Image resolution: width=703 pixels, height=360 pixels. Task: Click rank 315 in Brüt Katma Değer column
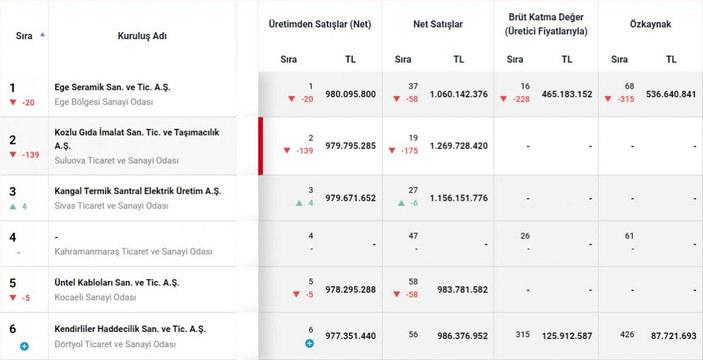(x=522, y=334)
